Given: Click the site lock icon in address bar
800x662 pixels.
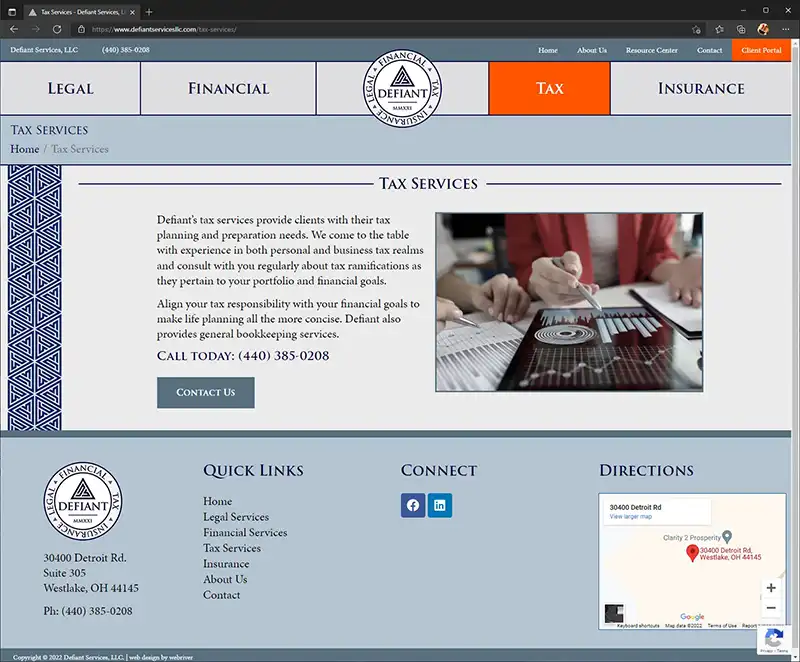Looking at the screenshot, I should tap(81, 29).
